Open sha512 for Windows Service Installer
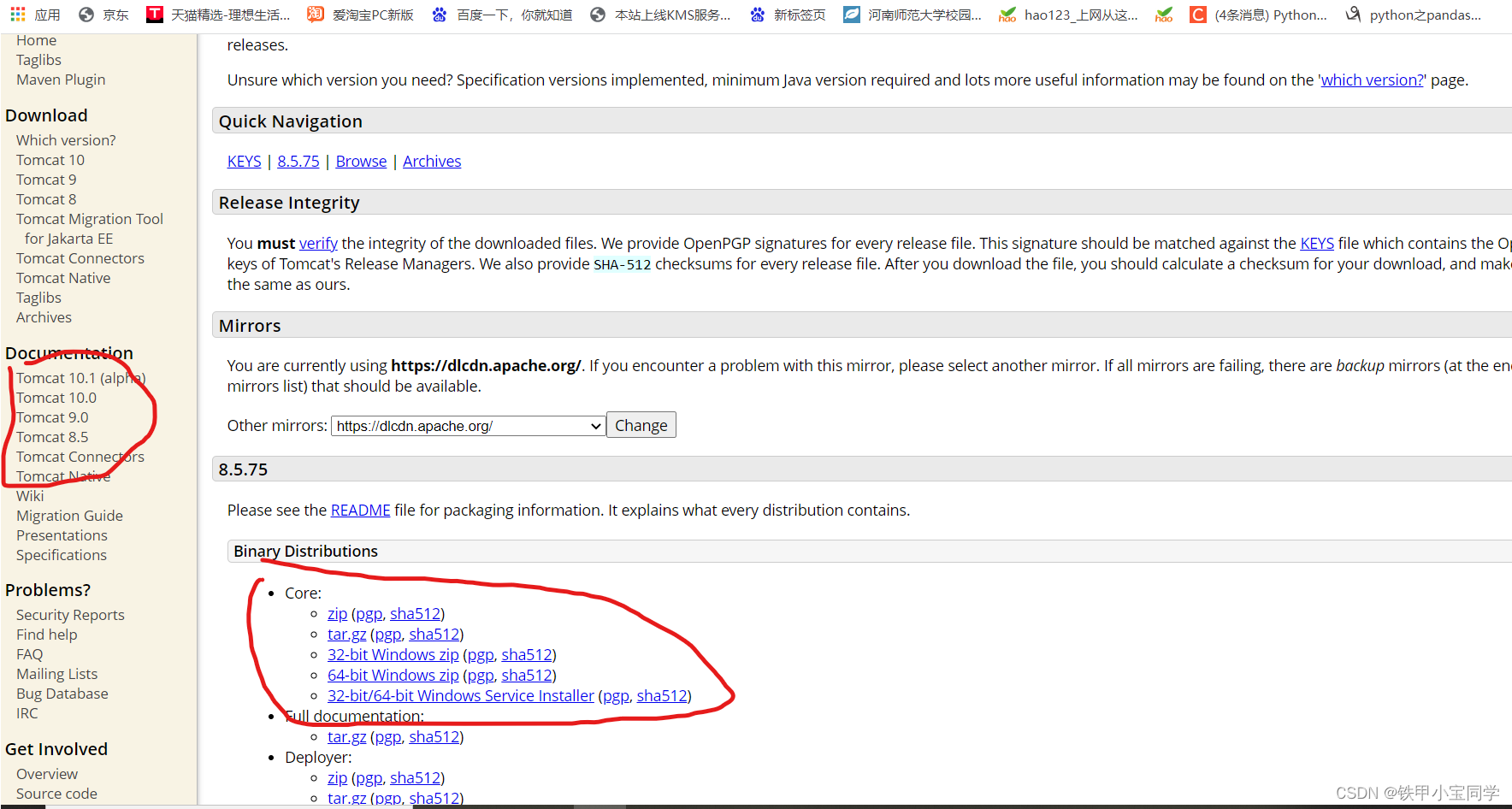 (x=662, y=696)
